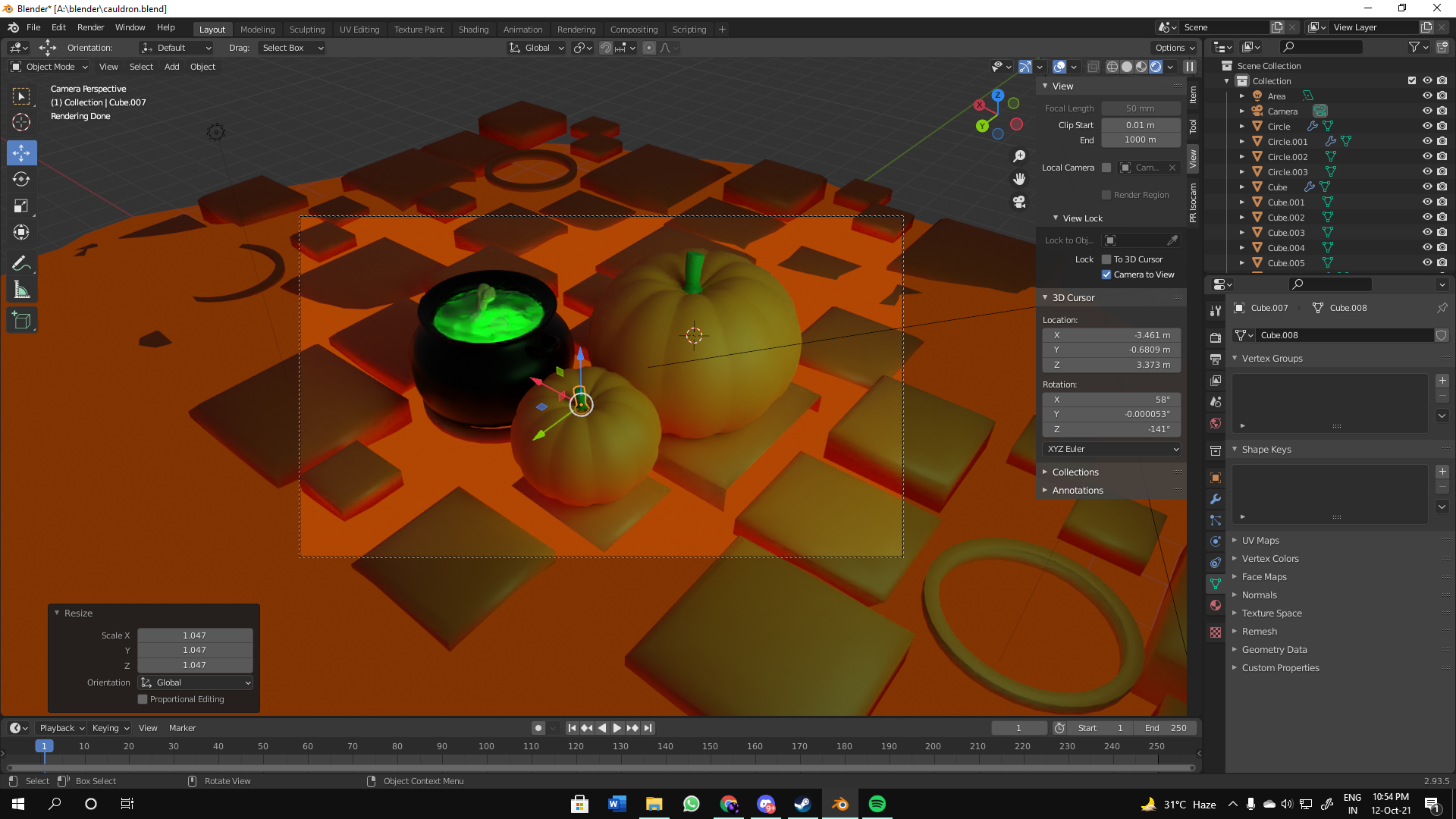Hide Cube.001 in viewport via eye icon

coord(1427,202)
